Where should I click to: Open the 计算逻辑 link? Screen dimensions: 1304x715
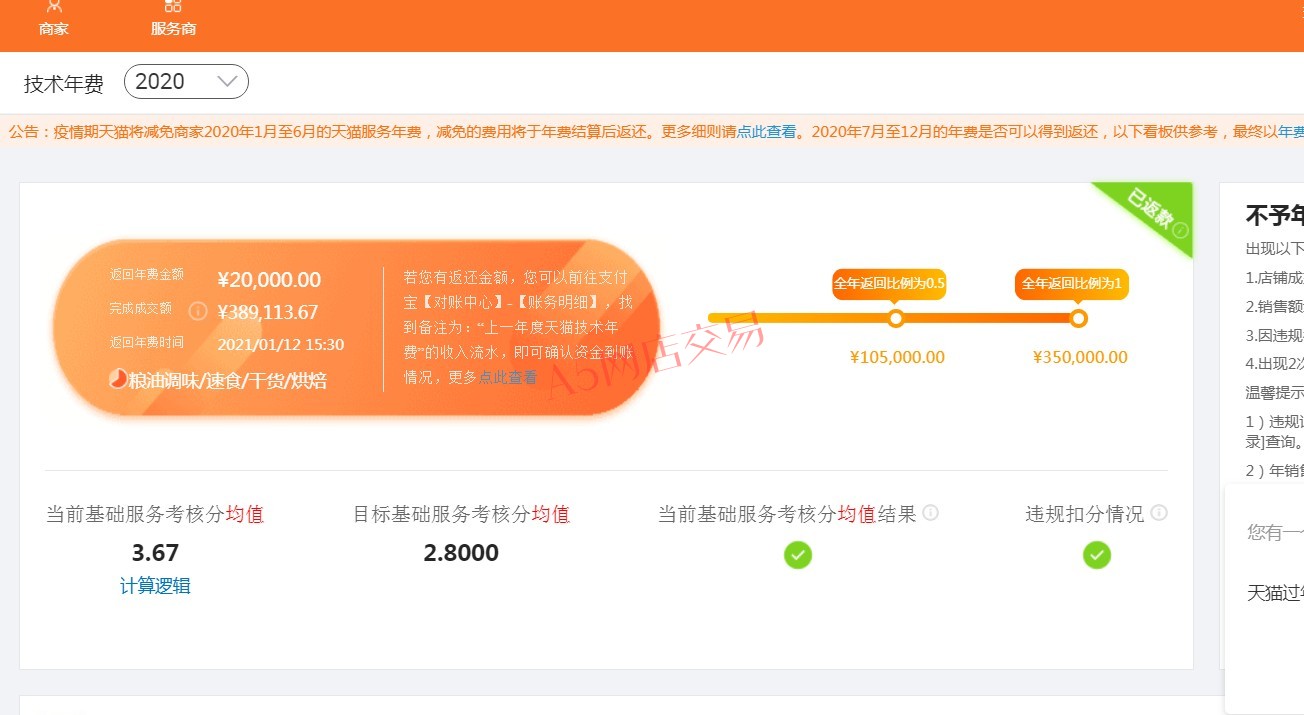155,586
